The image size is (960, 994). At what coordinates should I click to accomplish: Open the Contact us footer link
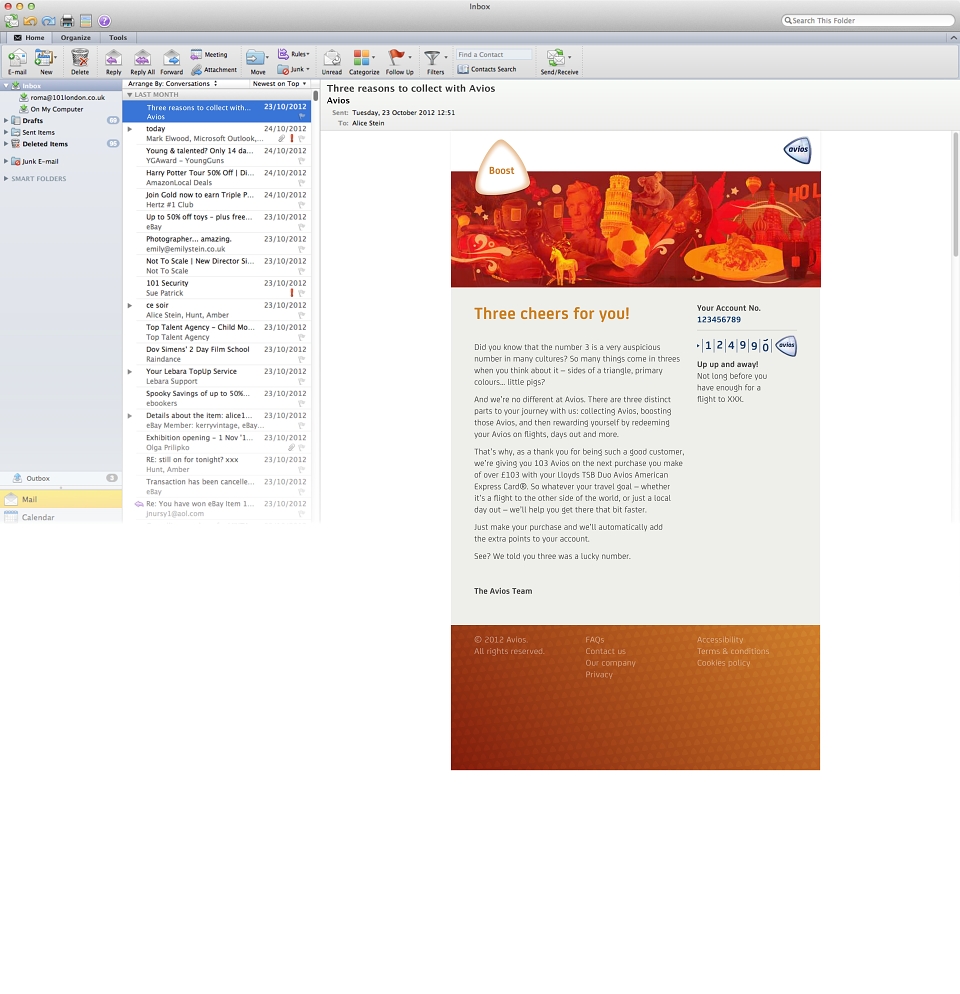coord(605,652)
